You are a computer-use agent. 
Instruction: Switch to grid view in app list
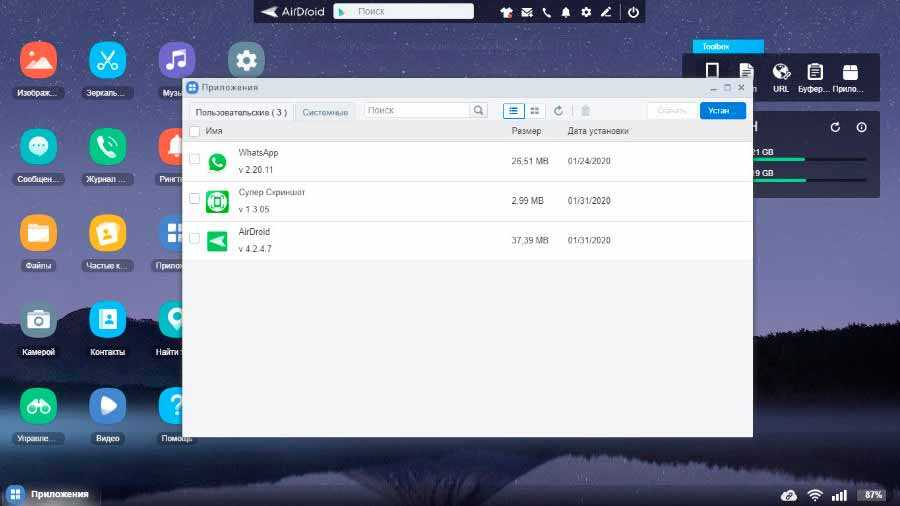(x=535, y=111)
